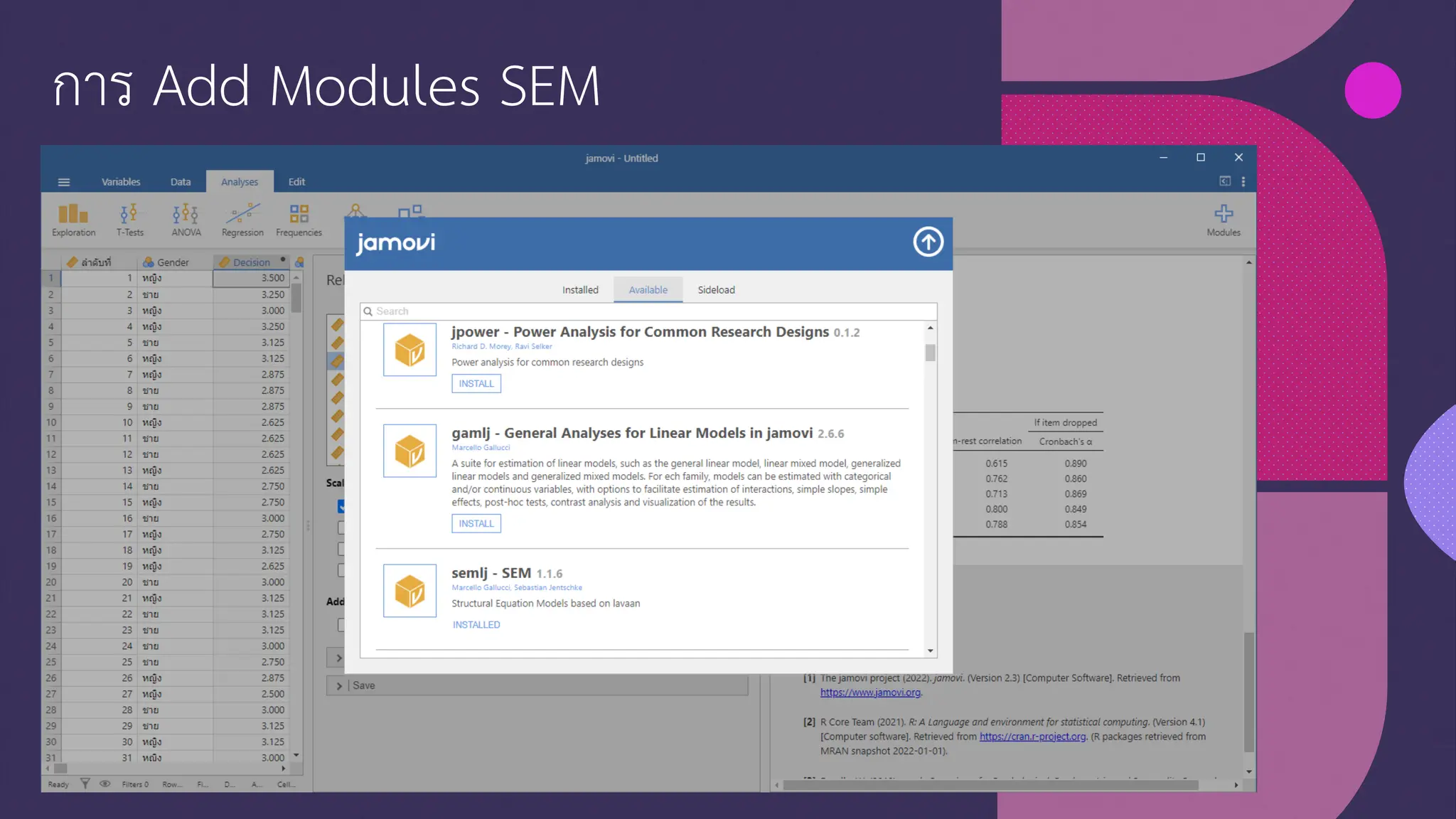Toggle the eye icon for filter visibility
1456x819 pixels.
click(x=105, y=783)
